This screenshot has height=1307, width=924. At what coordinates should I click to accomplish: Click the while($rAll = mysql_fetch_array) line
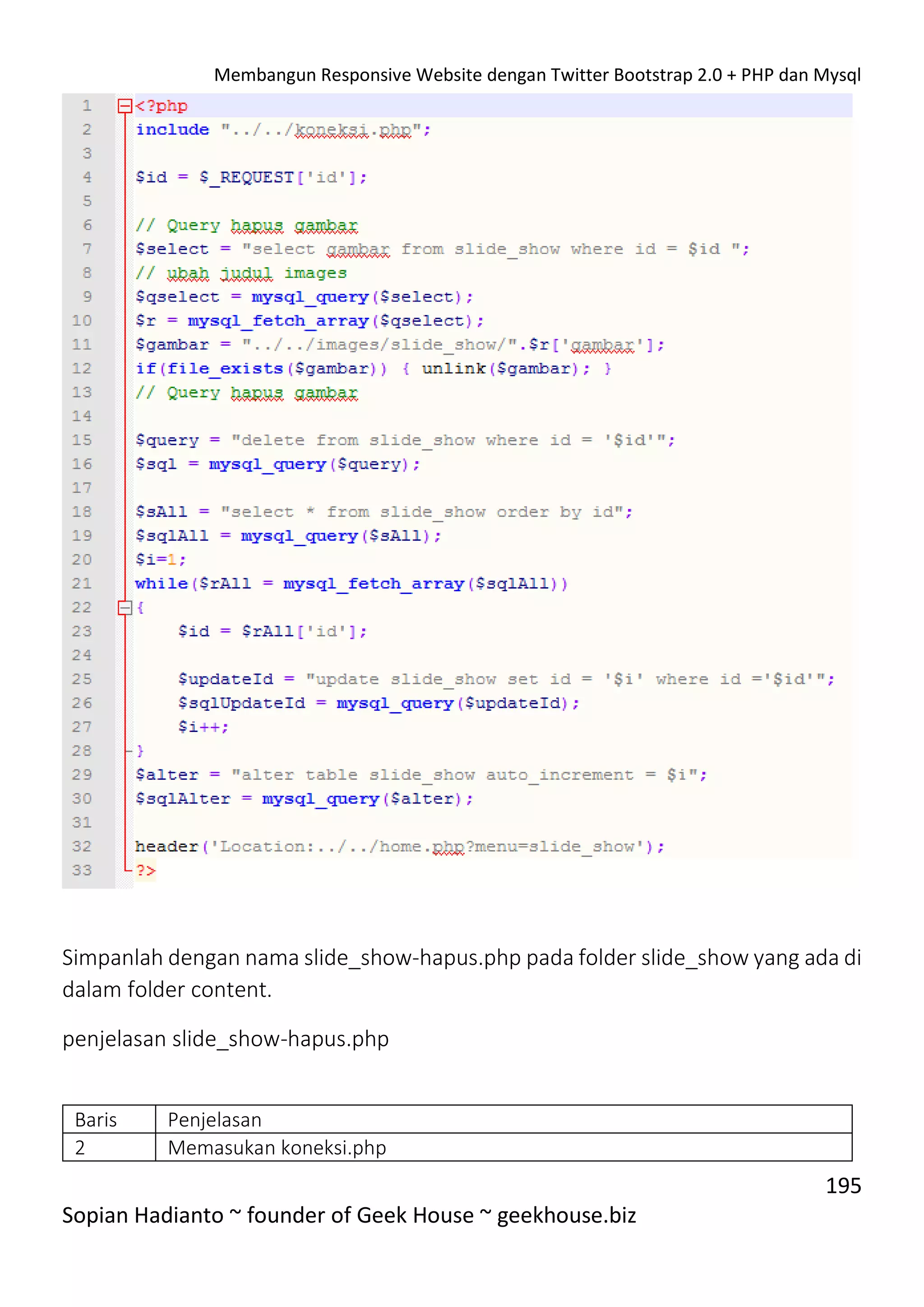pyautogui.click(x=351, y=584)
